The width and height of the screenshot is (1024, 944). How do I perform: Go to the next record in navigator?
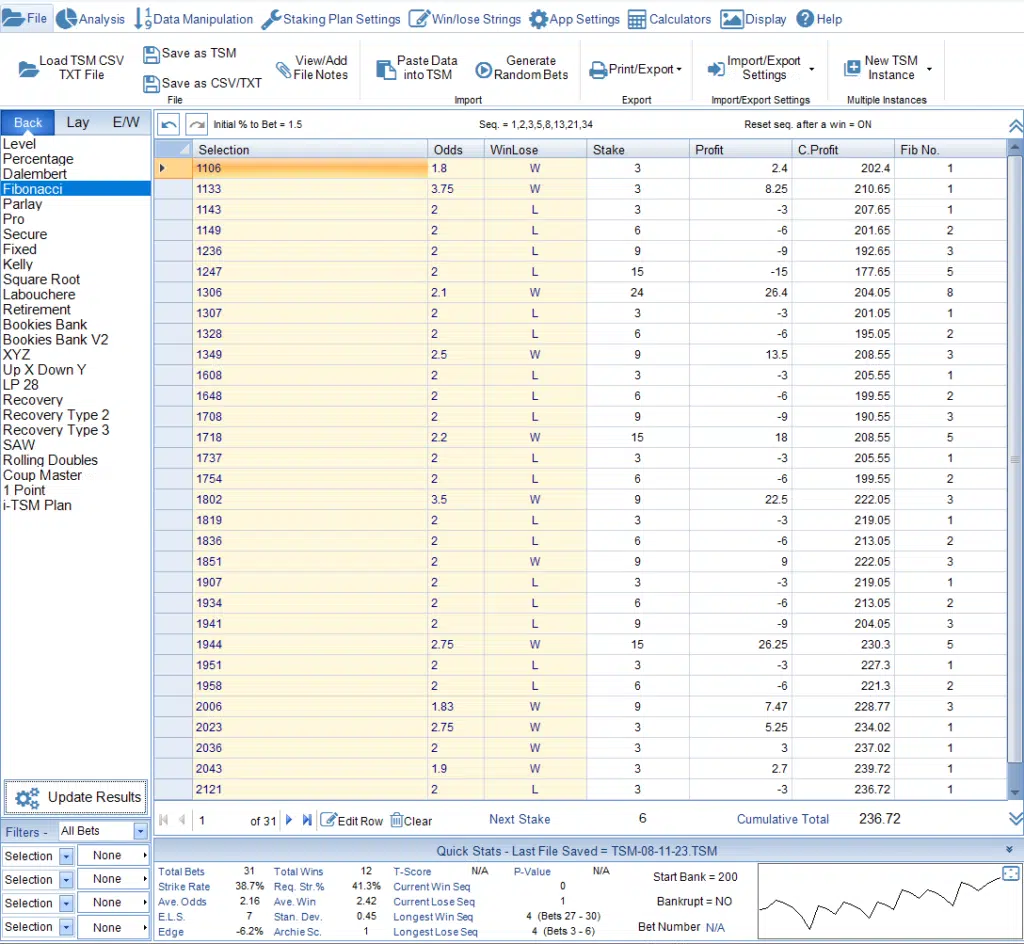click(x=289, y=820)
